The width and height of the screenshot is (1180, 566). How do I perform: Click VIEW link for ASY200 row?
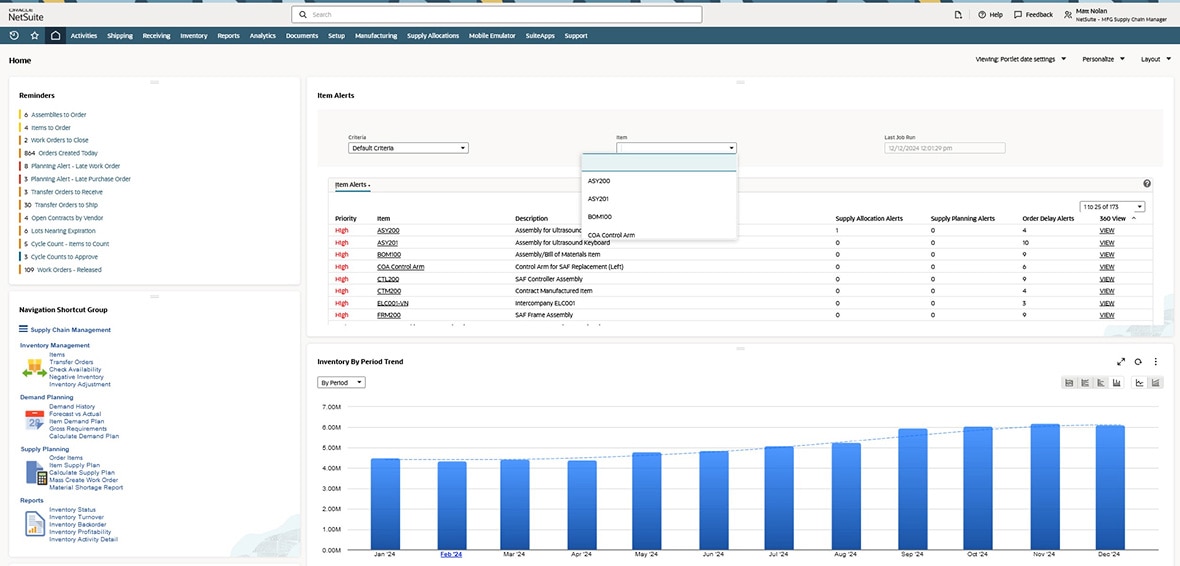point(1106,230)
